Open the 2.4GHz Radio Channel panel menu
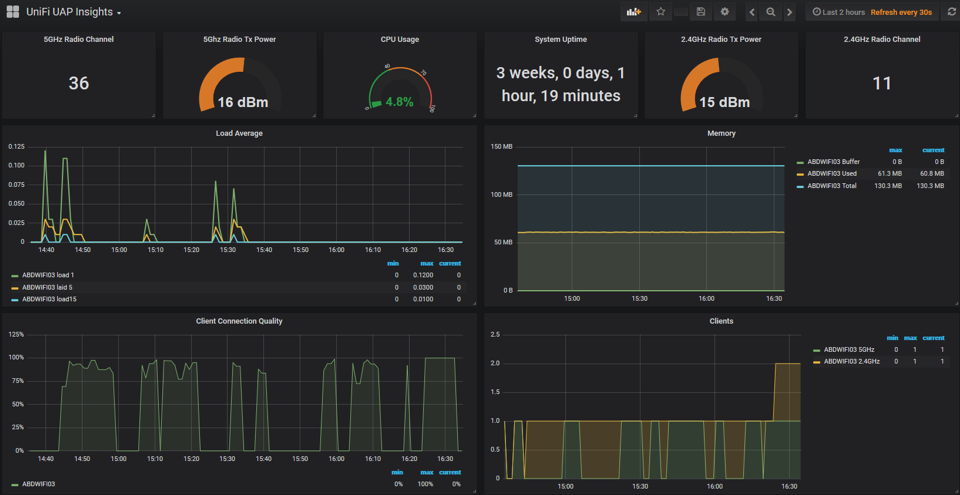This screenshot has width=960, height=495. [x=882, y=39]
